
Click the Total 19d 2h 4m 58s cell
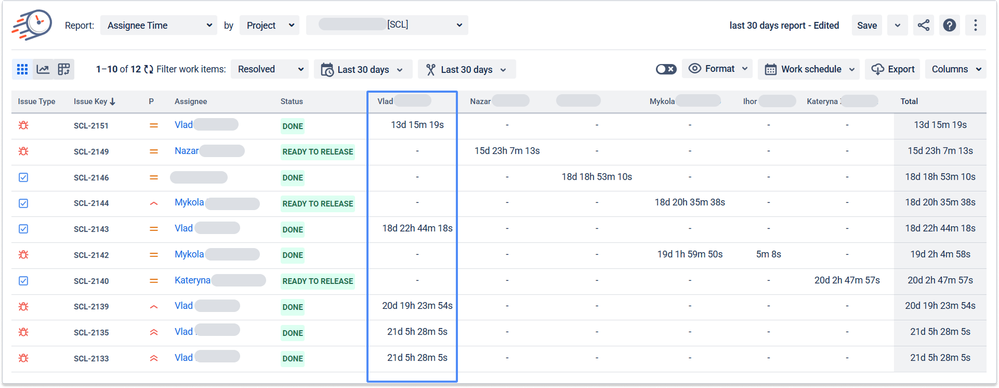(x=940, y=254)
